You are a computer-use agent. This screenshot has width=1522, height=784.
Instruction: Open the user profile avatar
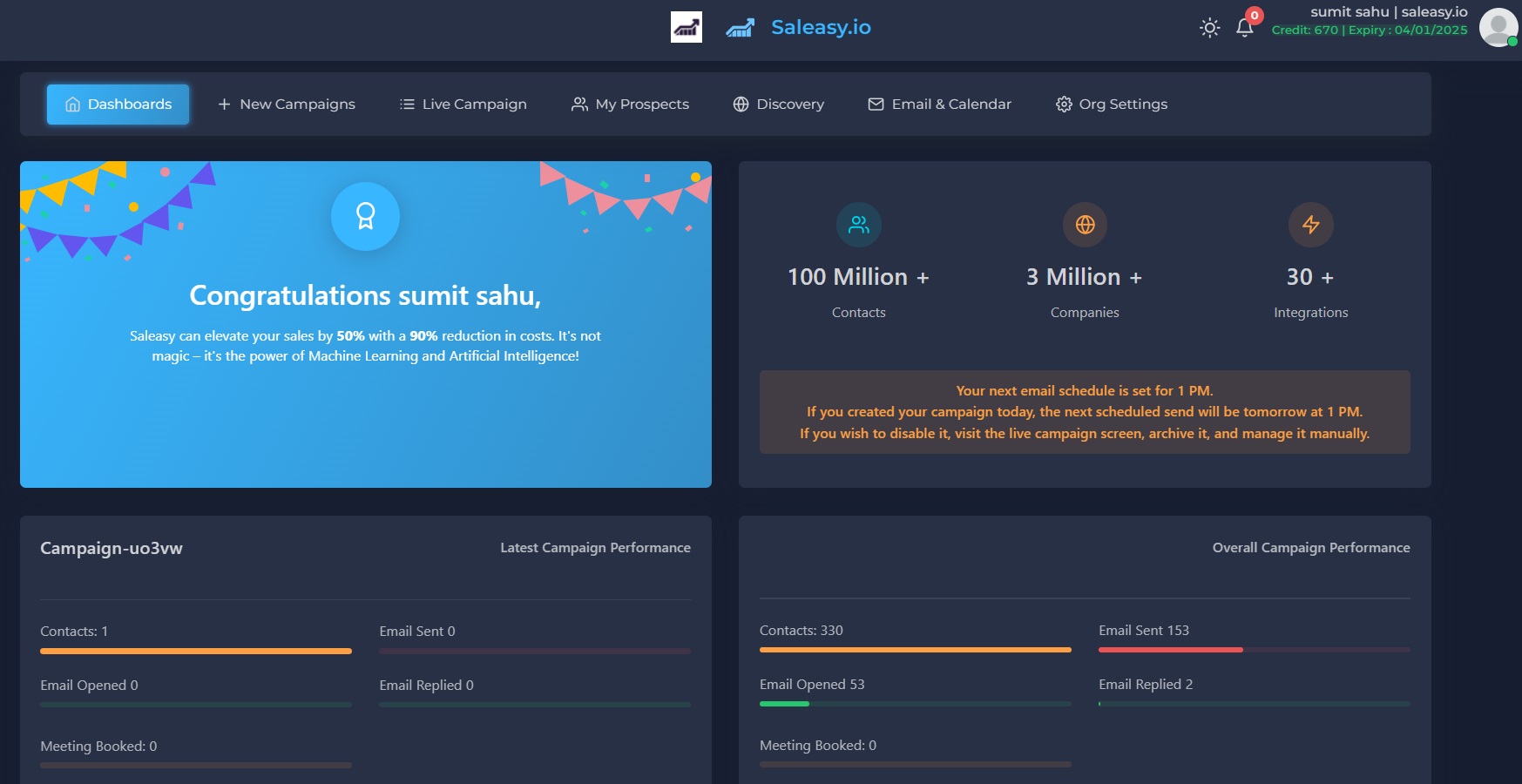click(1498, 27)
